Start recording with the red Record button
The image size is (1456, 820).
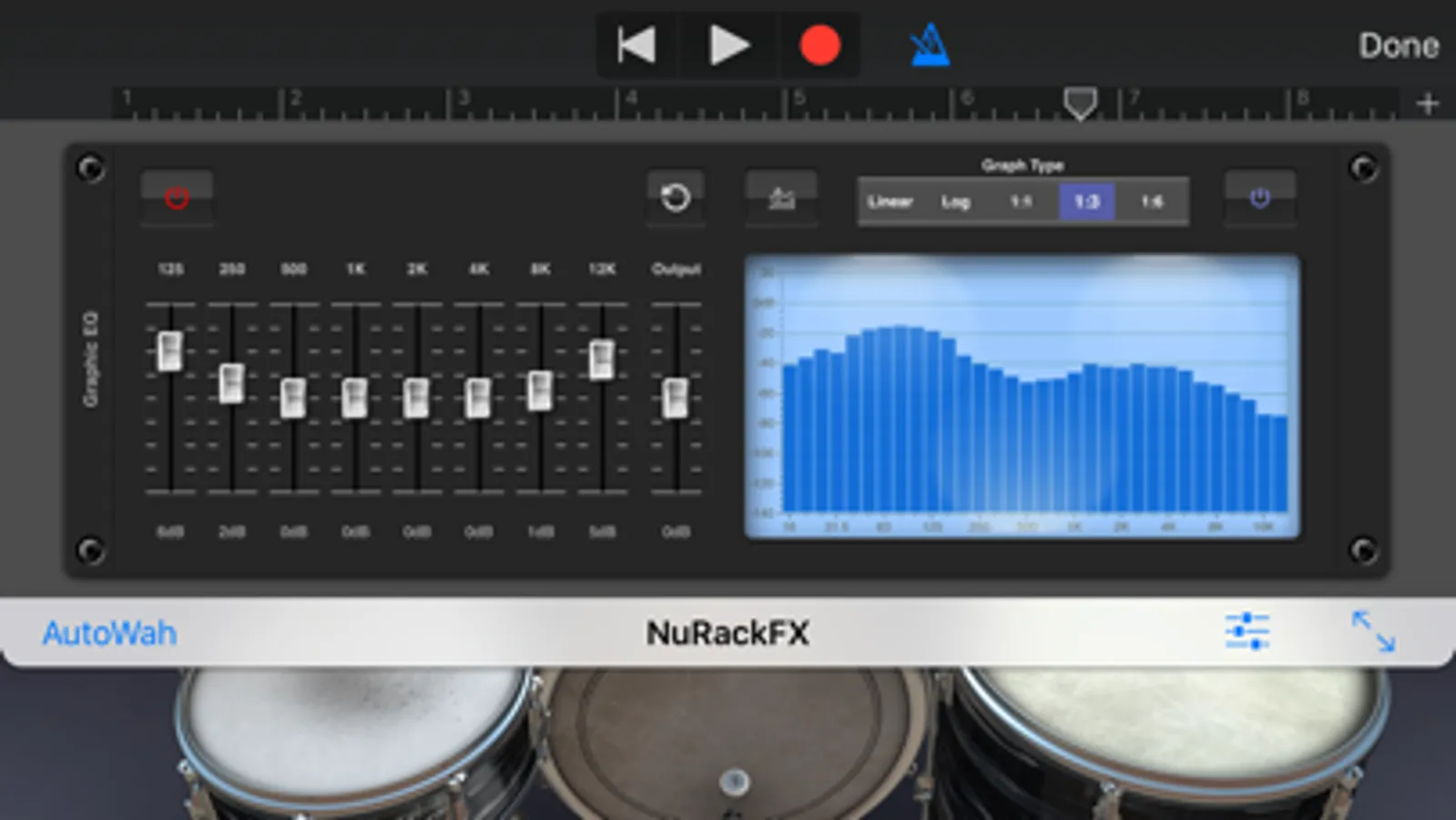(820, 45)
